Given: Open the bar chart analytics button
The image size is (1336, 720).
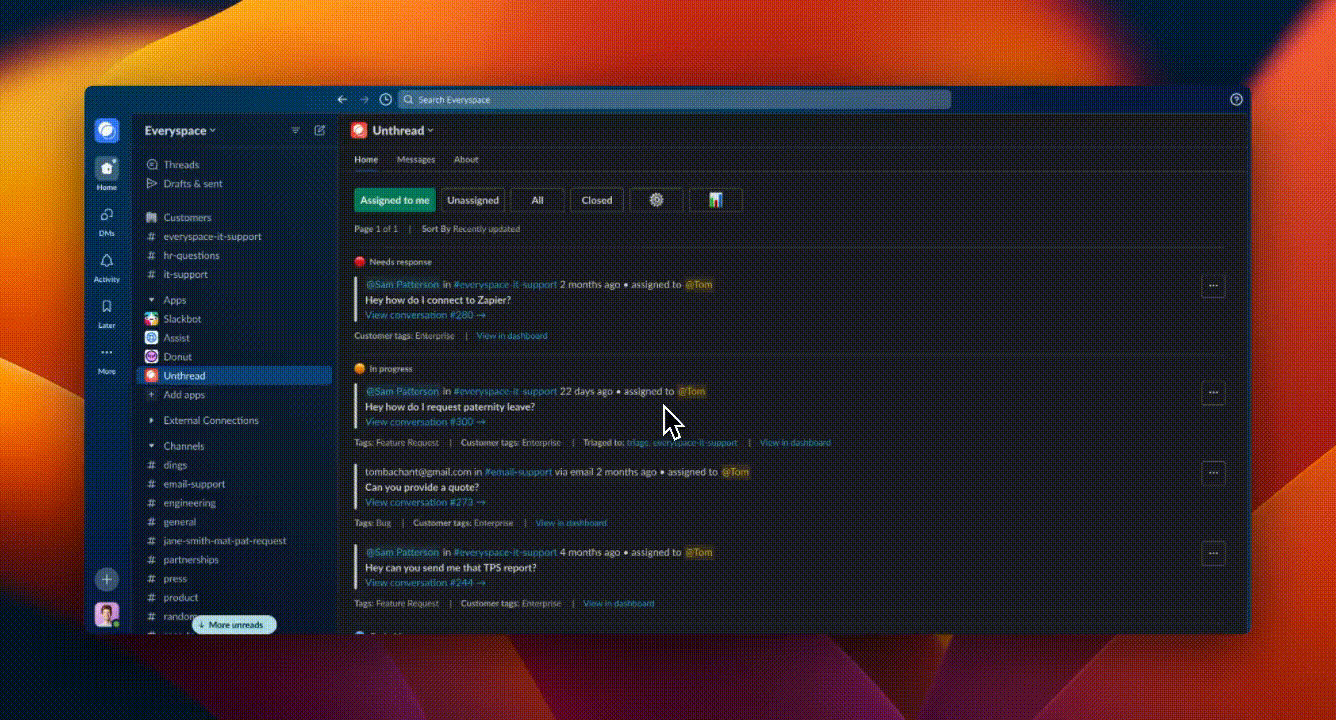Looking at the screenshot, I should [x=716, y=200].
